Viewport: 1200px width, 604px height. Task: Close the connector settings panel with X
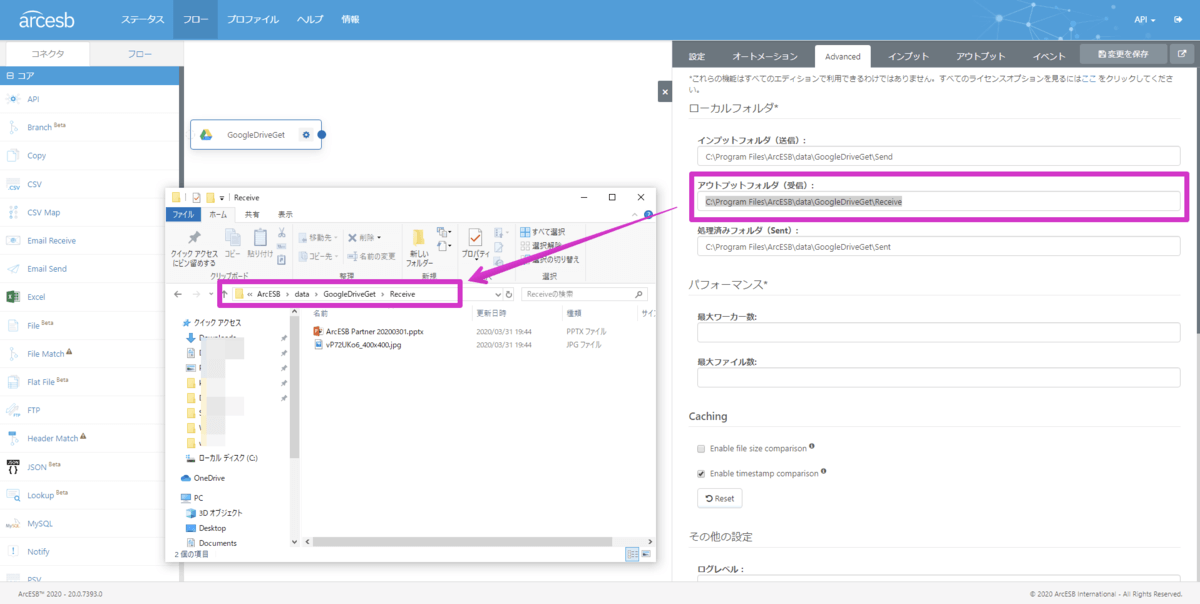click(x=664, y=92)
